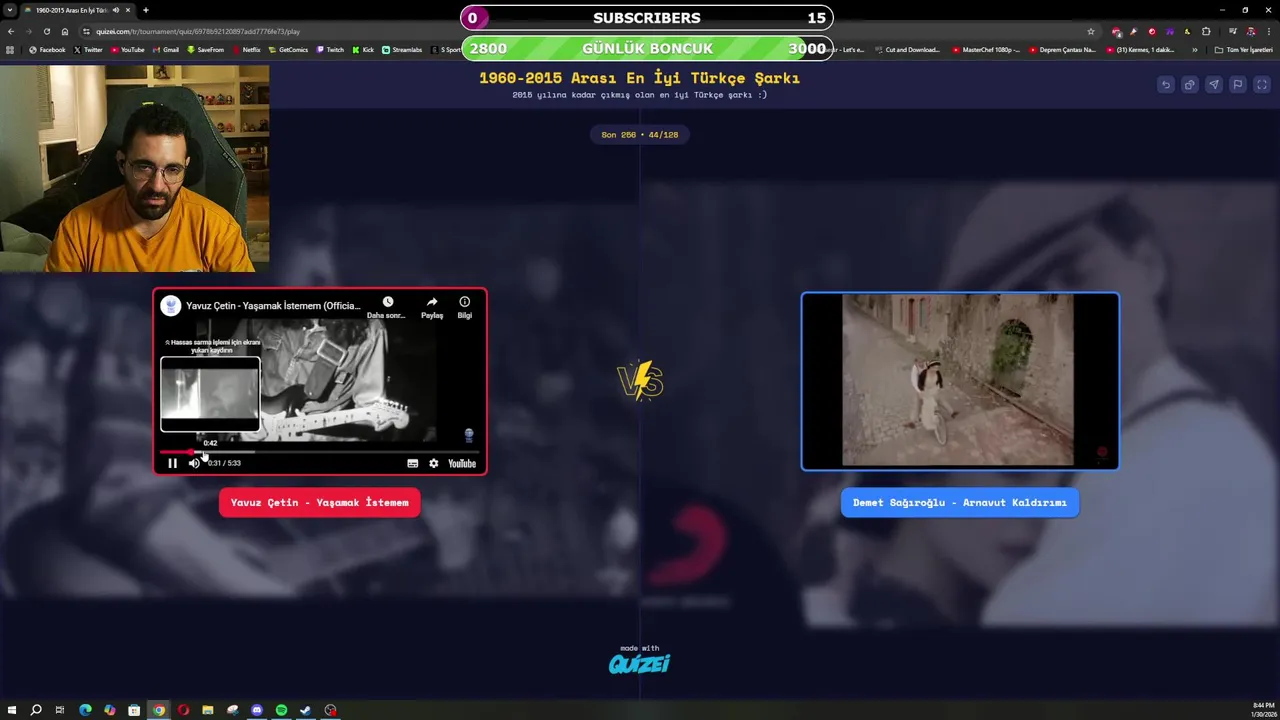The image size is (1280, 720).
Task: Expand hidden bookmarks with double chevron
Action: [1194, 49]
